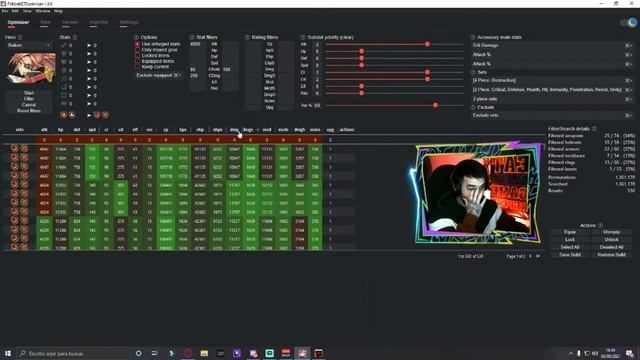Click the info icon beside Stats heading
Image resolution: width=640 pixels, height=360 pixels.
pyautogui.click(x=75, y=37)
